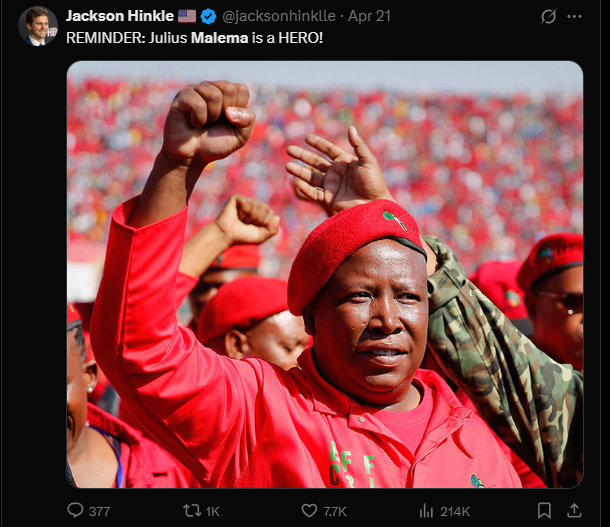The width and height of the screenshot is (610, 527).
Task: Click the 214K views count
Action: [455, 511]
